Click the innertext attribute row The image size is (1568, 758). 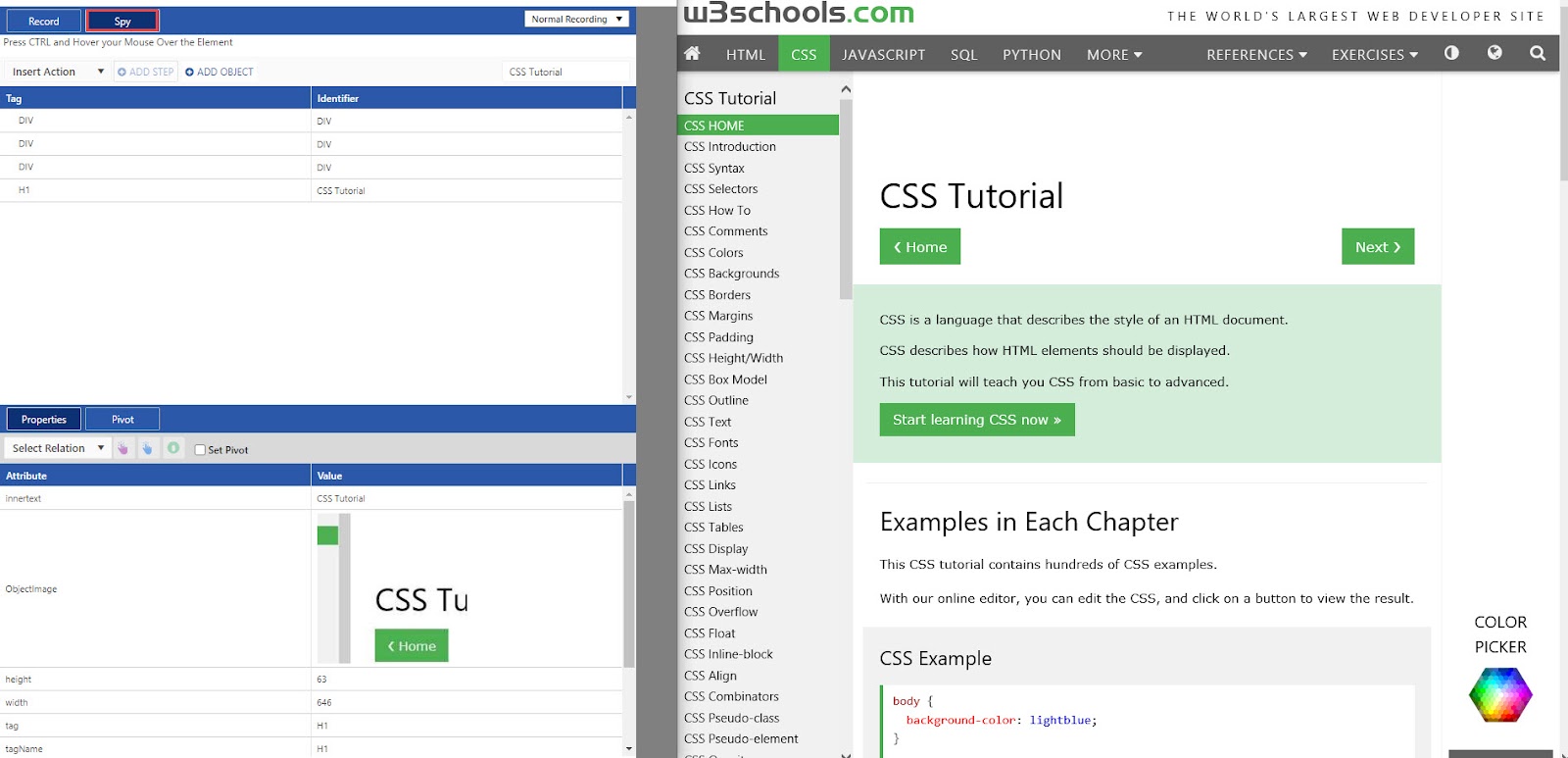pos(311,498)
